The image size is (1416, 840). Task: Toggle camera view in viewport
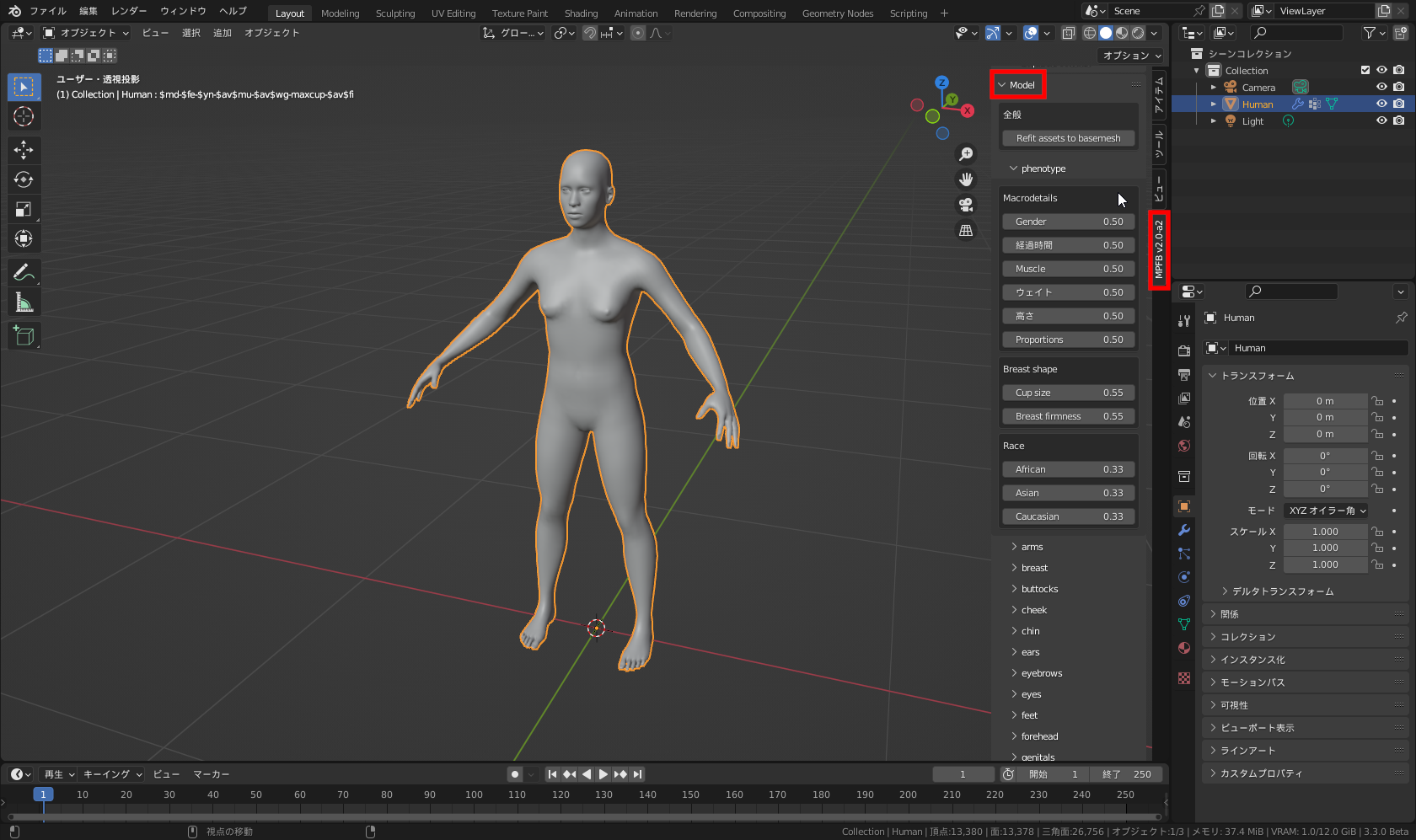pos(966,205)
